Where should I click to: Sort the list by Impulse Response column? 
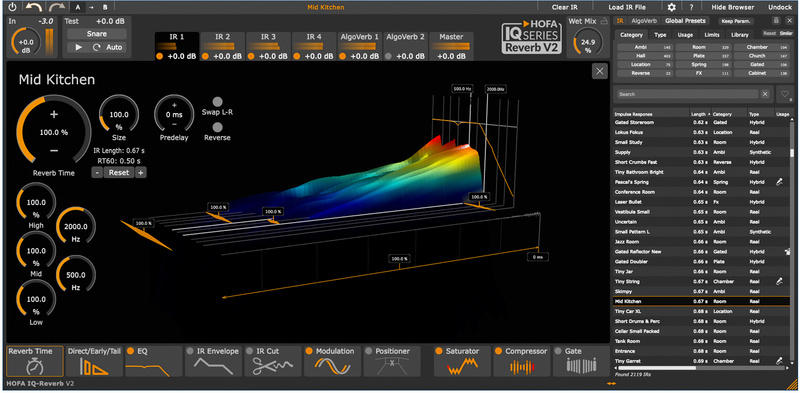[x=651, y=114]
